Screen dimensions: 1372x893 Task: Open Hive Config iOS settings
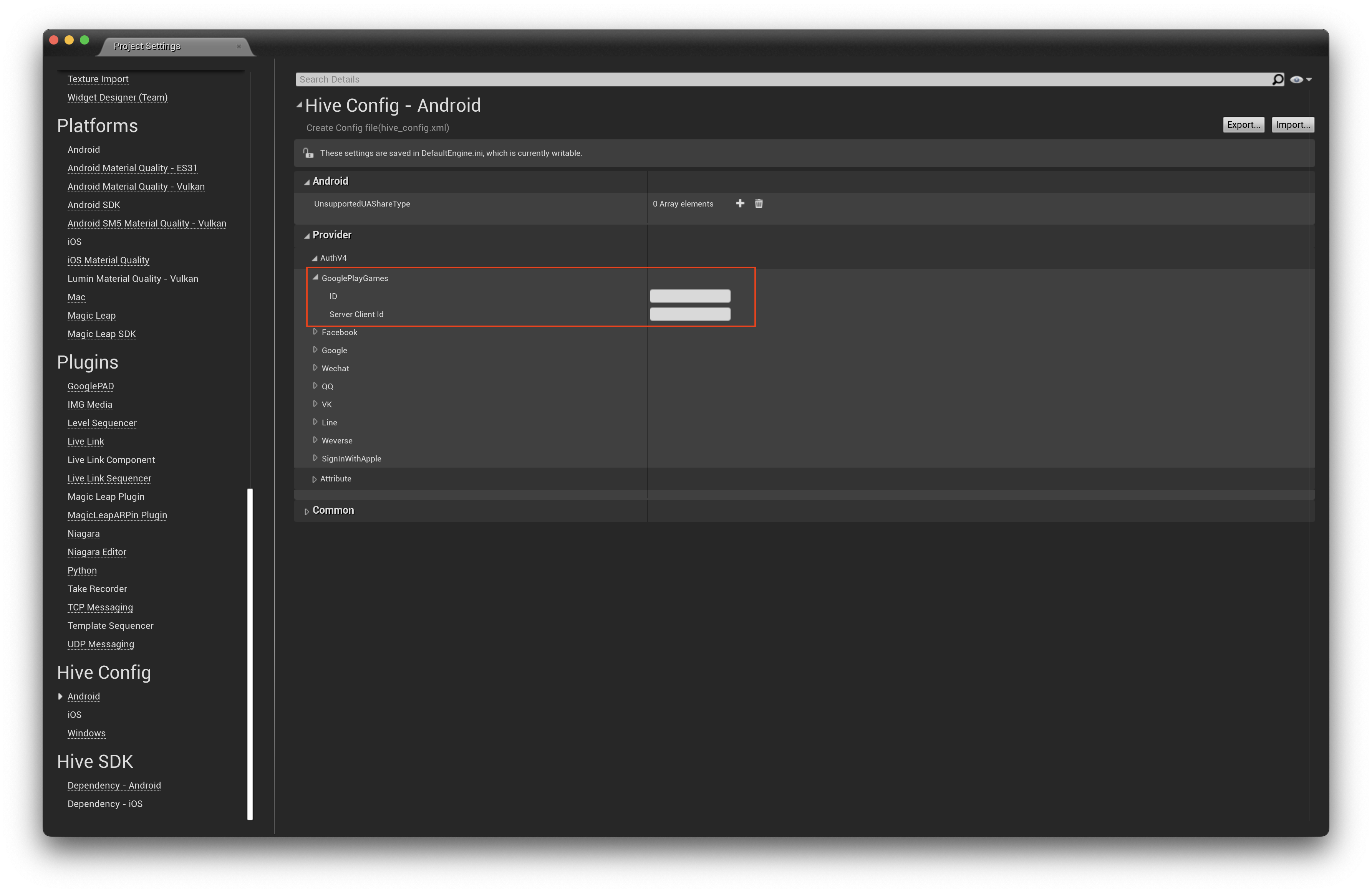point(75,714)
